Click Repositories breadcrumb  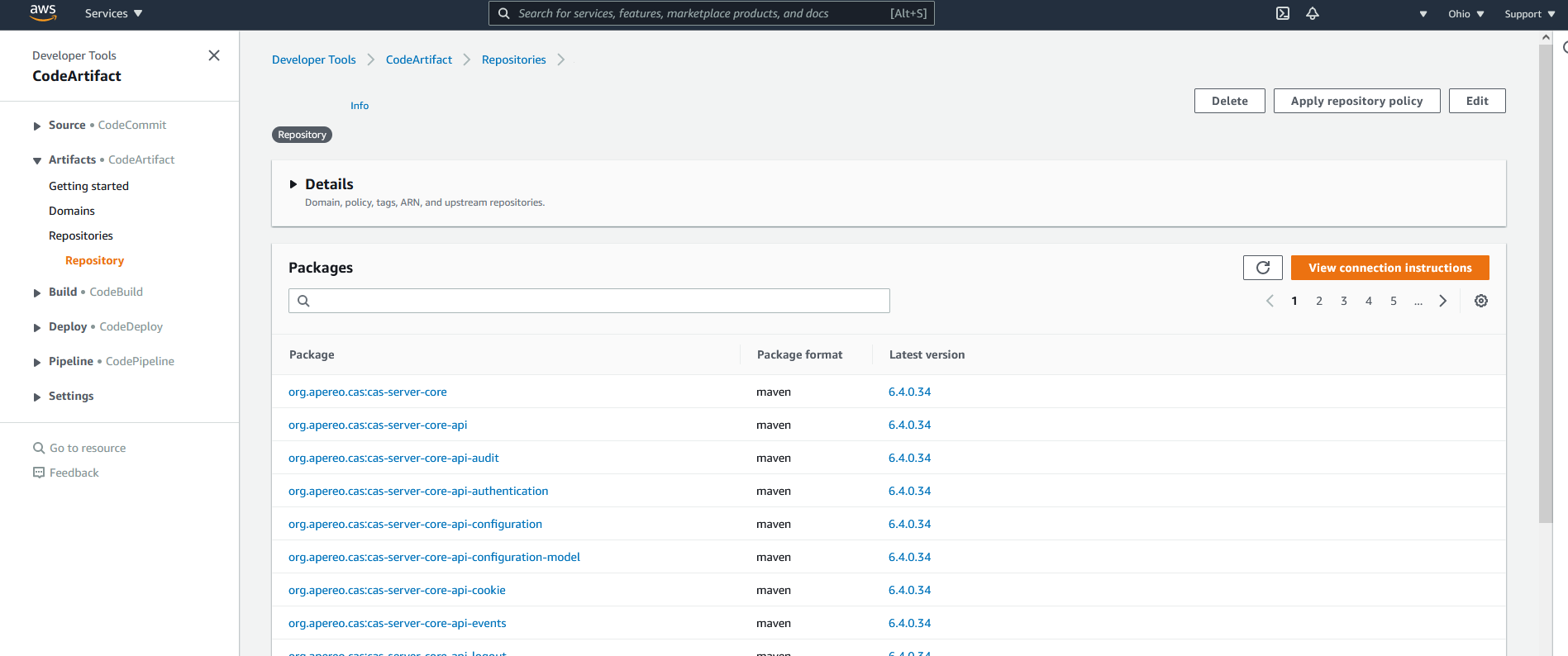(x=514, y=59)
